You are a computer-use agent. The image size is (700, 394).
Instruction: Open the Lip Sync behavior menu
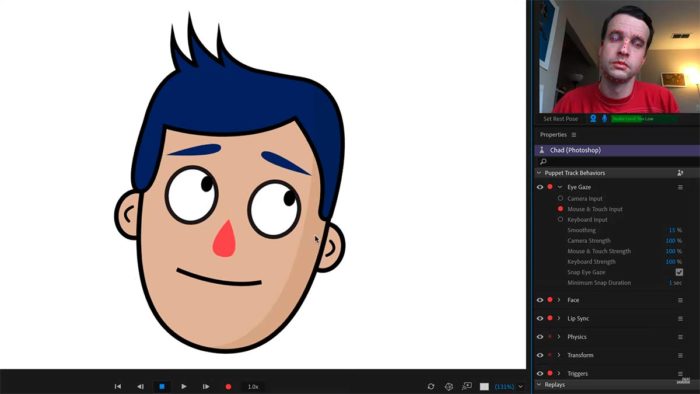coord(680,319)
